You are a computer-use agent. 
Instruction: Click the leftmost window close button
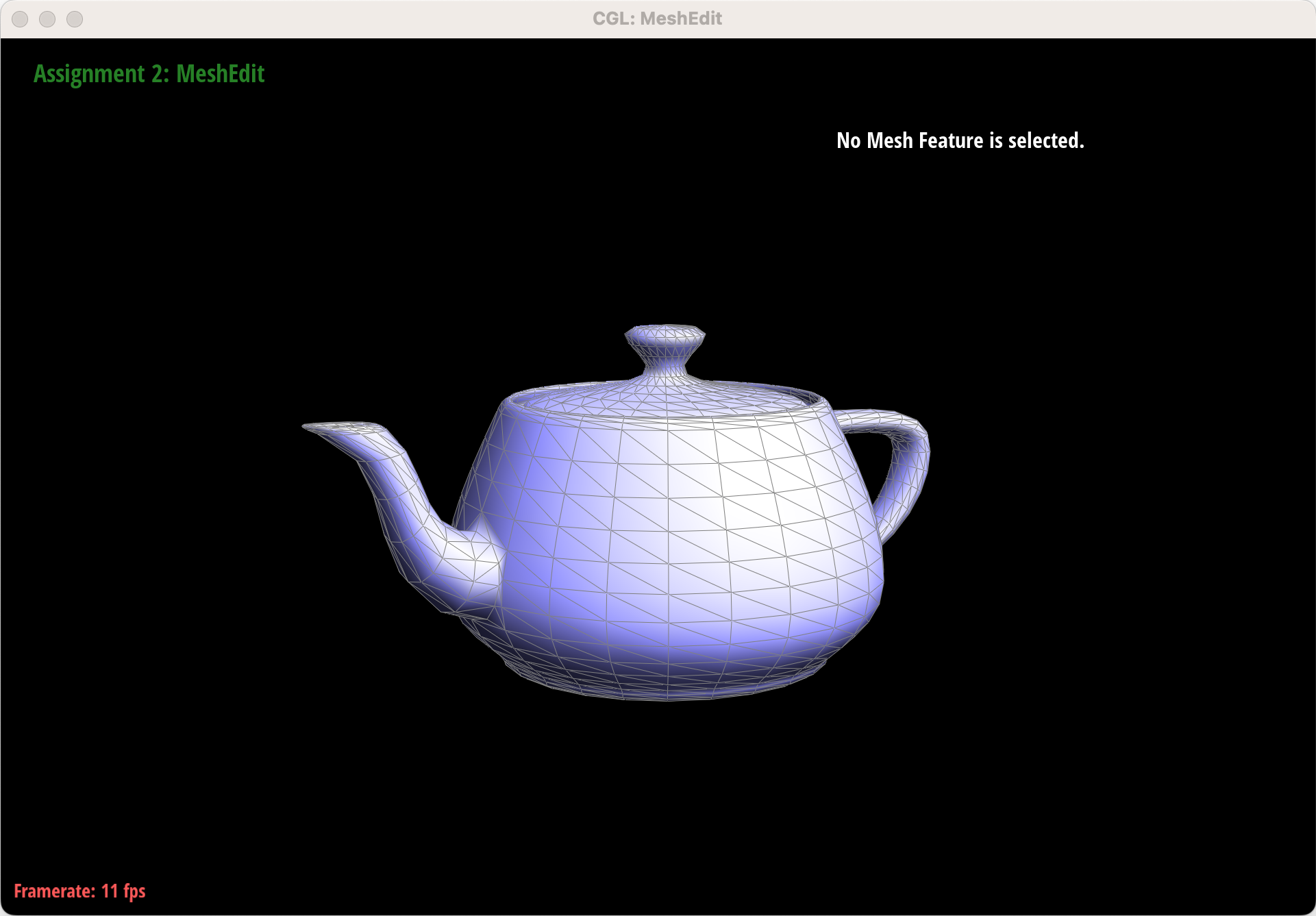point(20,19)
